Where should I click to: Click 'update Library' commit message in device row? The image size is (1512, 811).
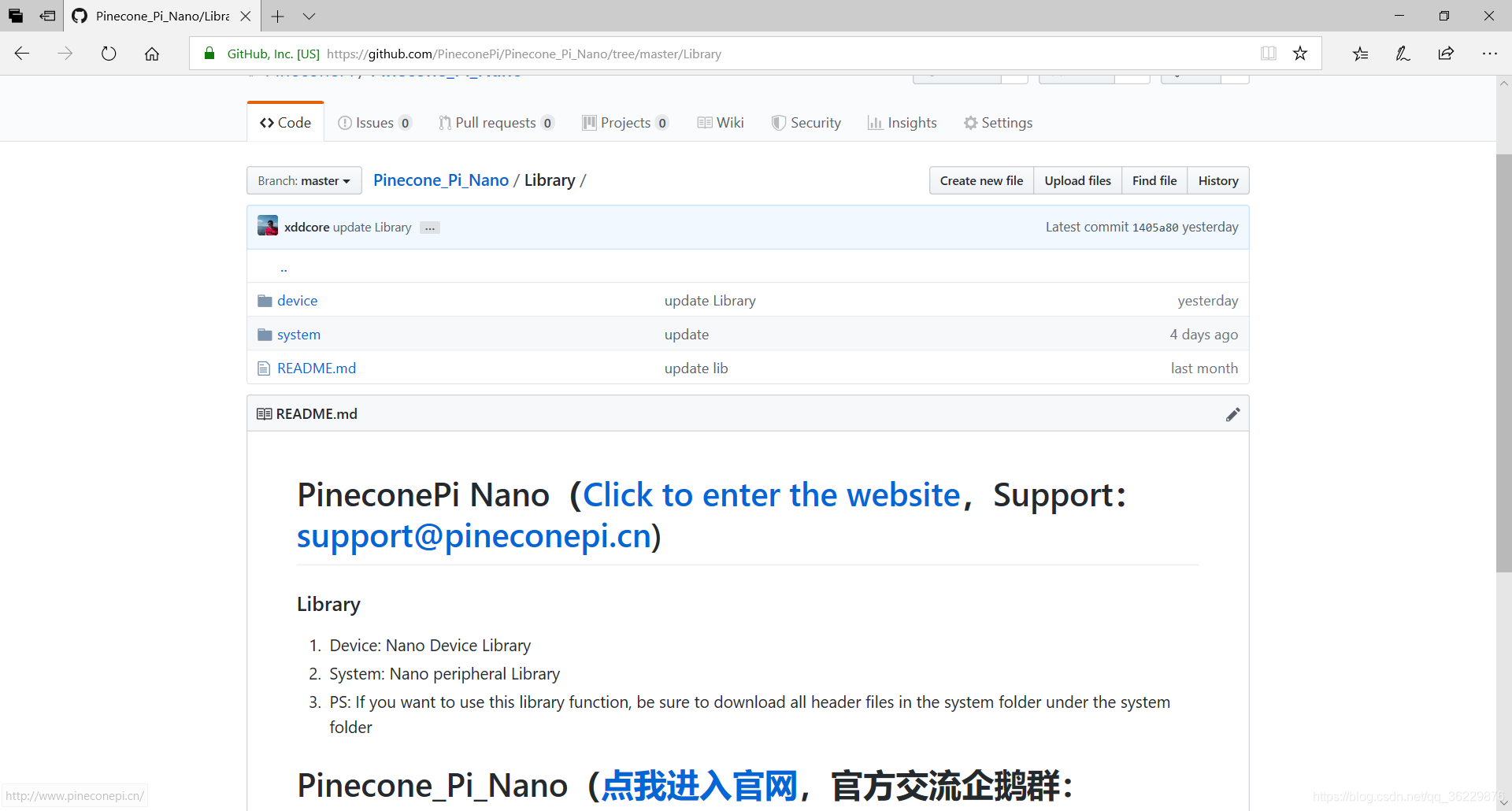pyautogui.click(x=710, y=301)
